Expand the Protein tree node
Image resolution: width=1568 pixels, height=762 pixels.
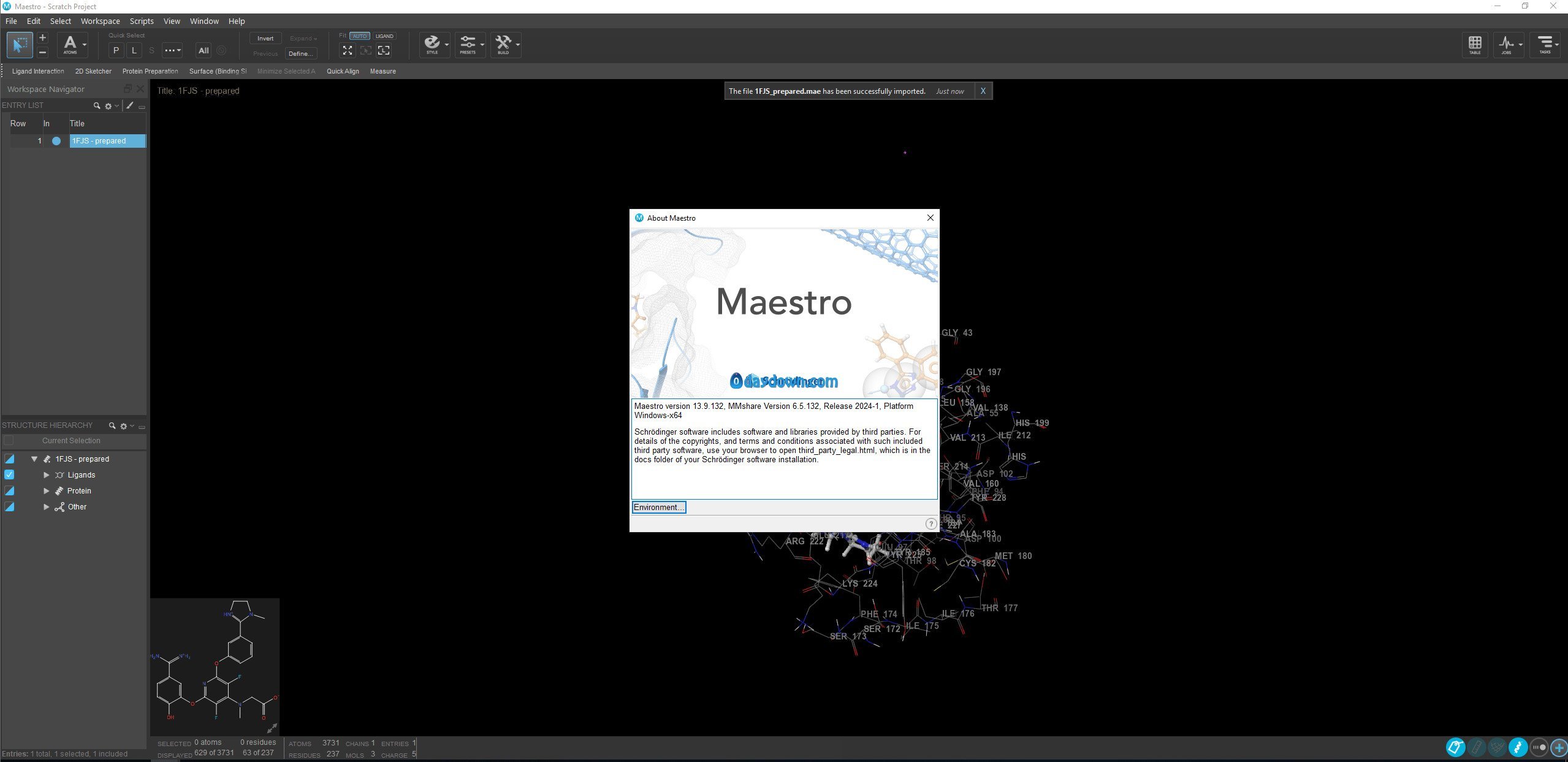pyautogui.click(x=46, y=491)
